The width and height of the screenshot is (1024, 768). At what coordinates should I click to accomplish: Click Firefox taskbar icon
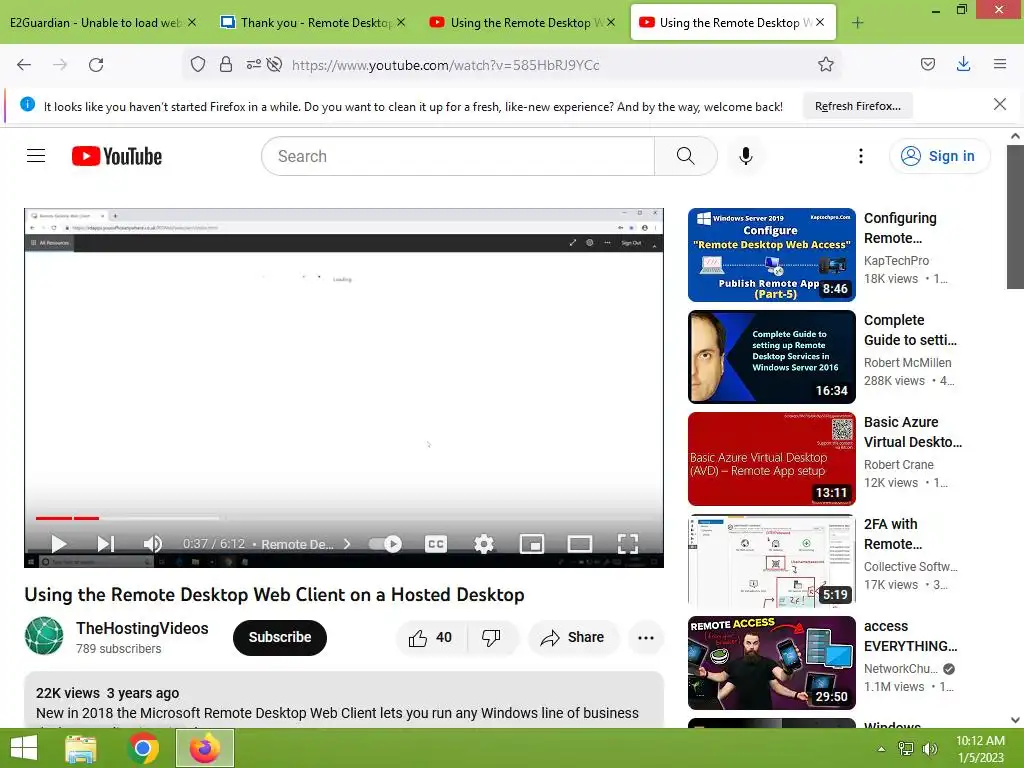click(x=204, y=748)
